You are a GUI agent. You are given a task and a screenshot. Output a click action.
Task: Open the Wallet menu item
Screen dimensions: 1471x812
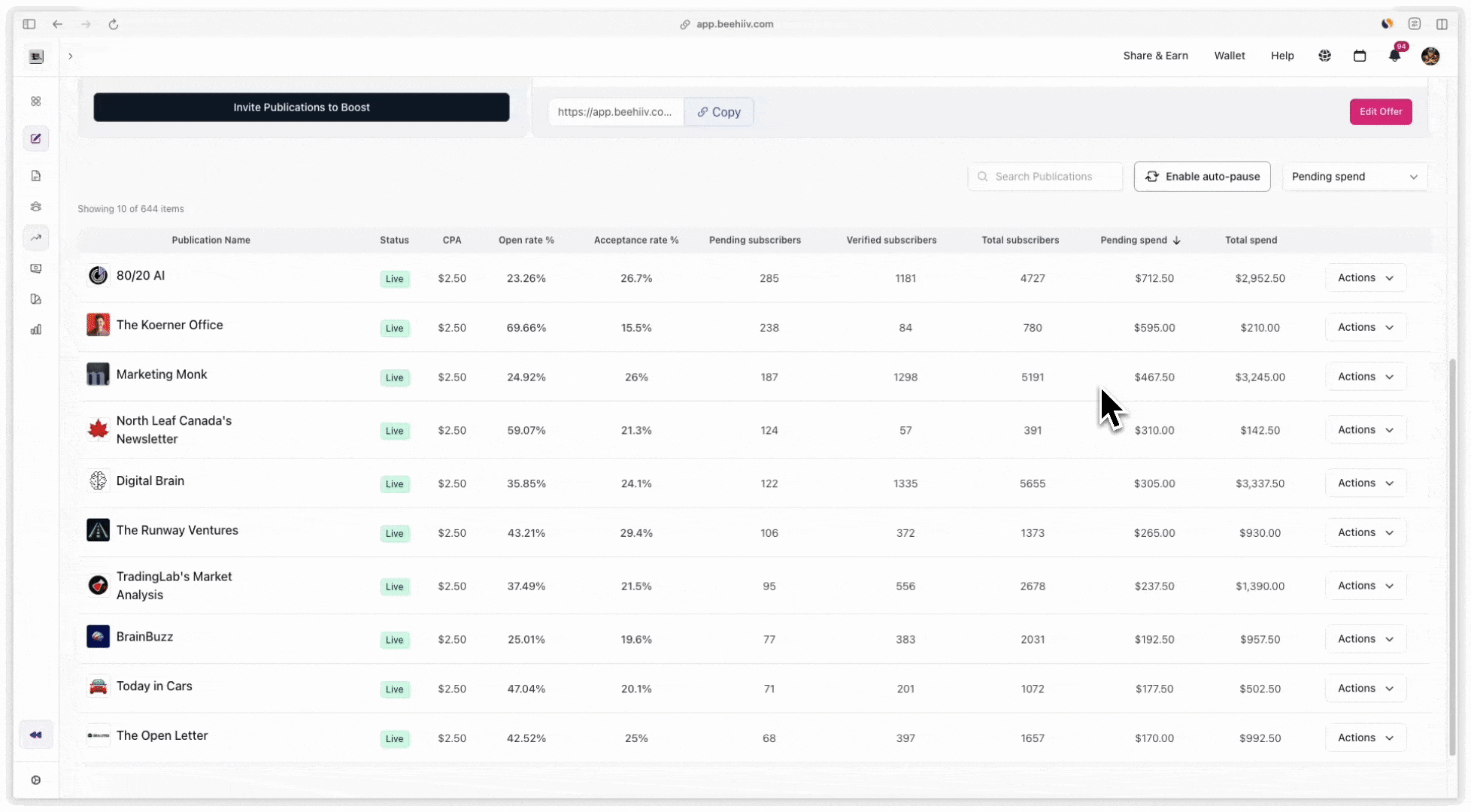pyautogui.click(x=1230, y=56)
